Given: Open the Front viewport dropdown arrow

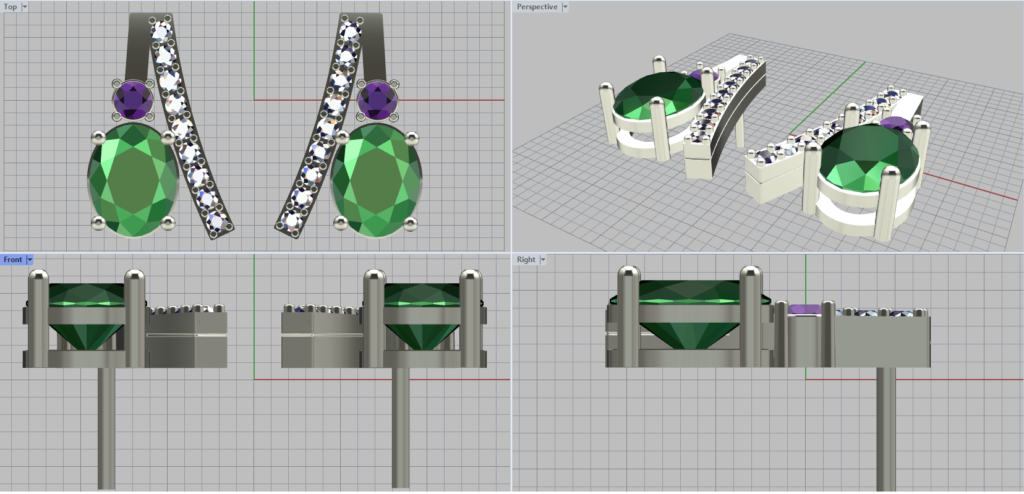Looking at the screenshot, I should point(30,260).
